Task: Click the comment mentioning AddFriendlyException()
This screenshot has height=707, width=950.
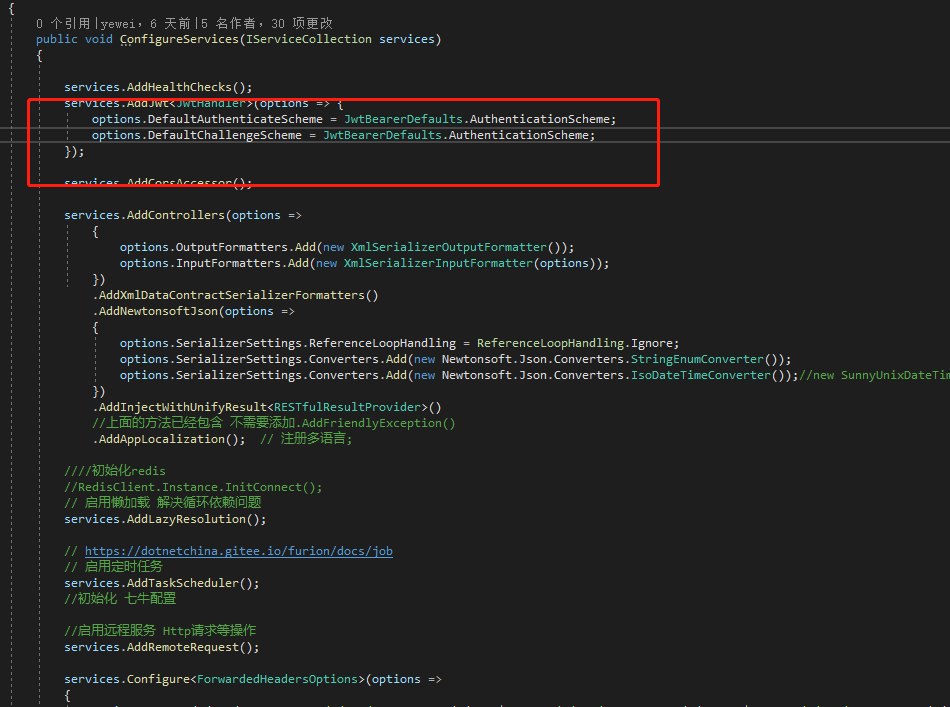Action: point(274,423)
